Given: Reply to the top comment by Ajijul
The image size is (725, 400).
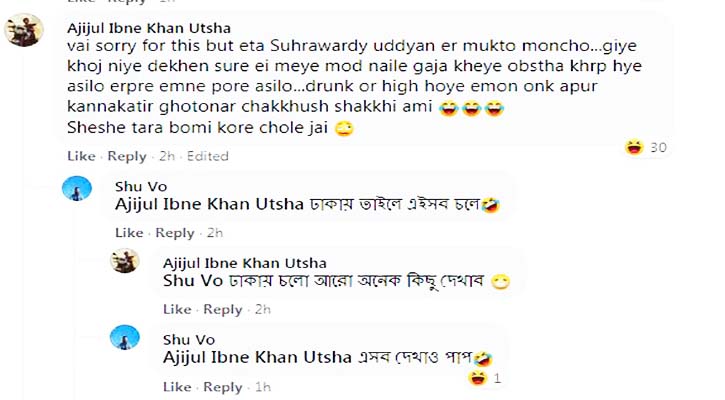Looking at the screenshot, I should click(x=126, y=156).
